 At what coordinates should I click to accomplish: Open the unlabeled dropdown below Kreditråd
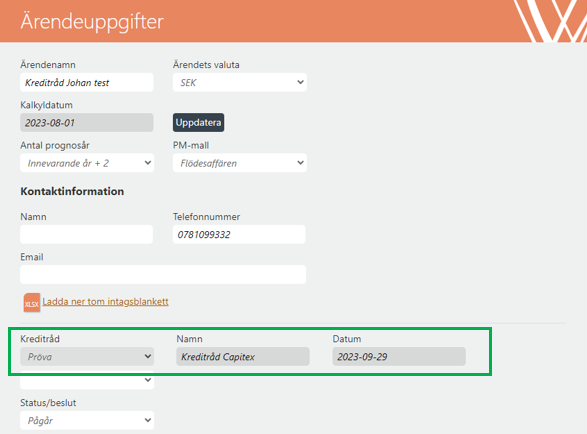coord(87,380)
